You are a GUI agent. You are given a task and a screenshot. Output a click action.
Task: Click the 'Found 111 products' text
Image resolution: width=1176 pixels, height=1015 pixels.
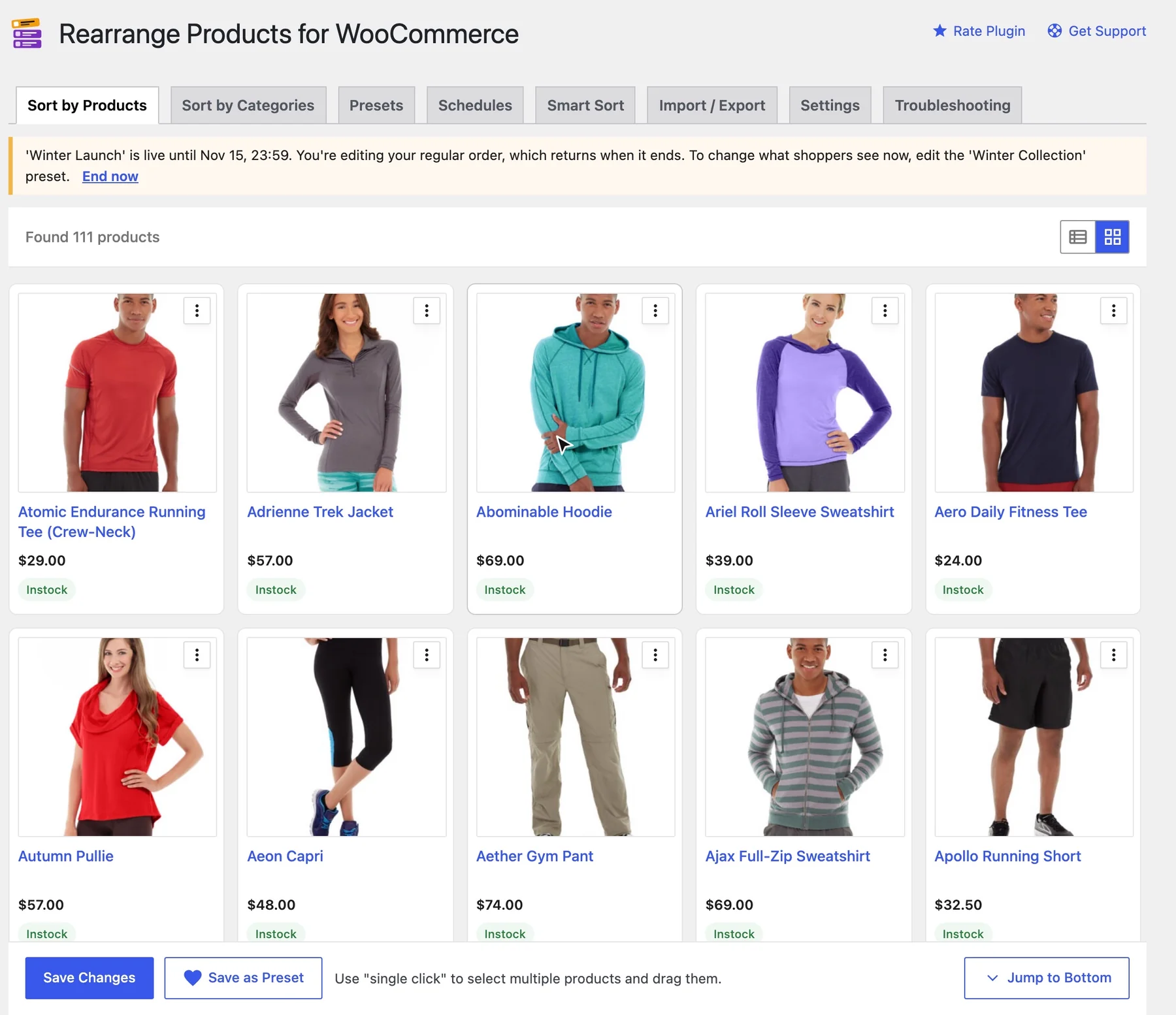coord(92,237)
